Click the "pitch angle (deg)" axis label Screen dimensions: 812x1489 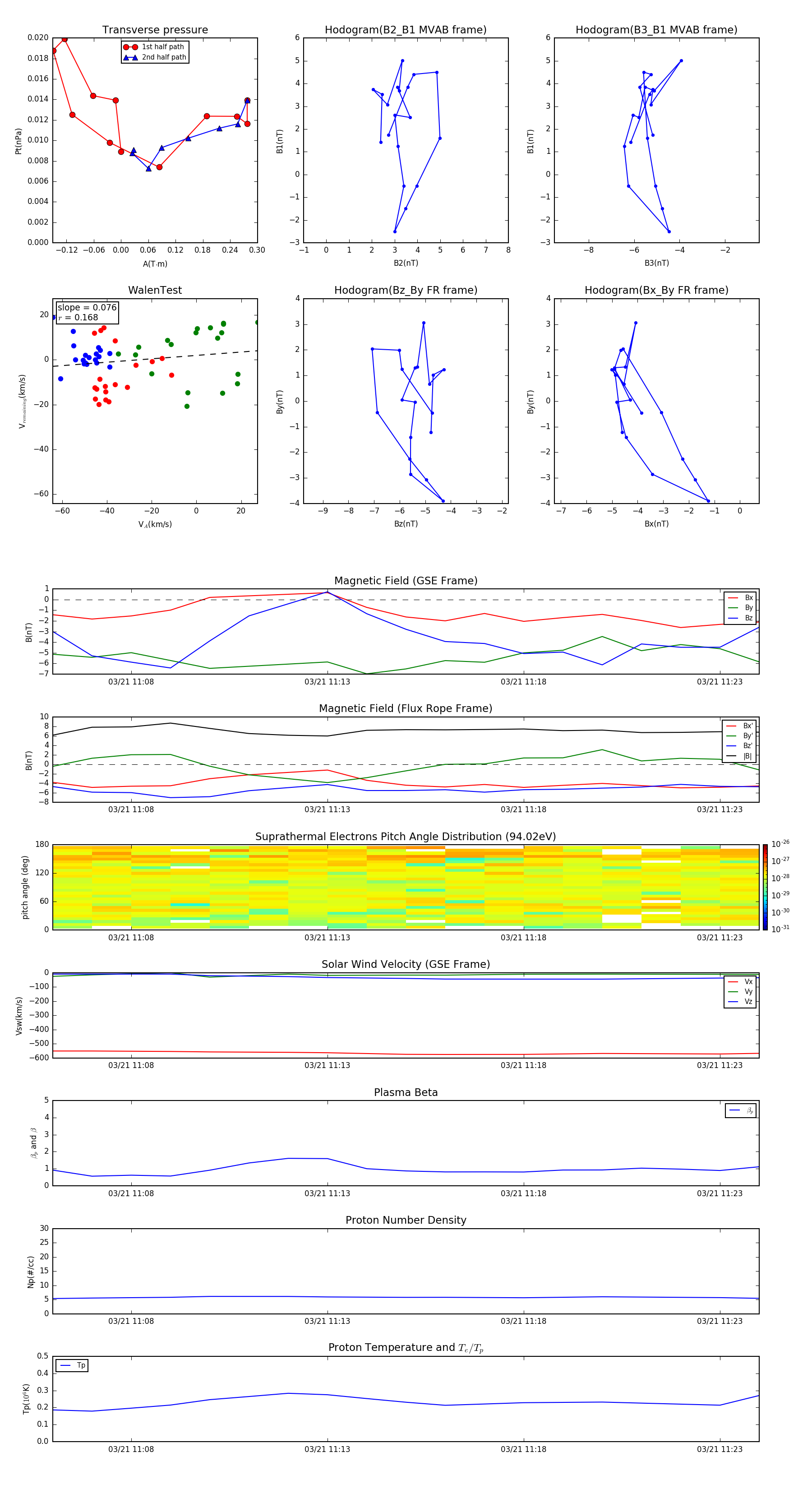[x=25, y=887]
